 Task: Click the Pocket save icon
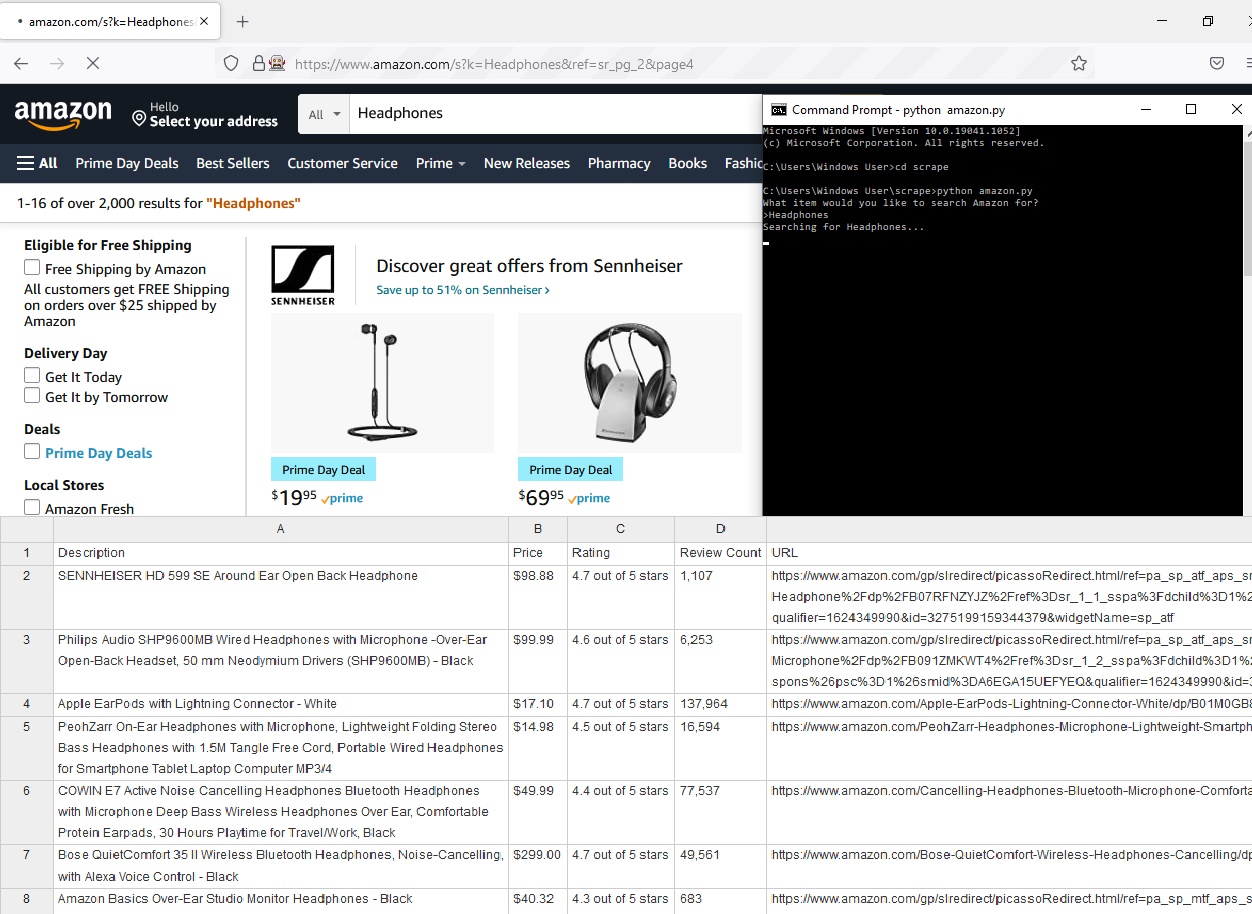point(1217,63)
